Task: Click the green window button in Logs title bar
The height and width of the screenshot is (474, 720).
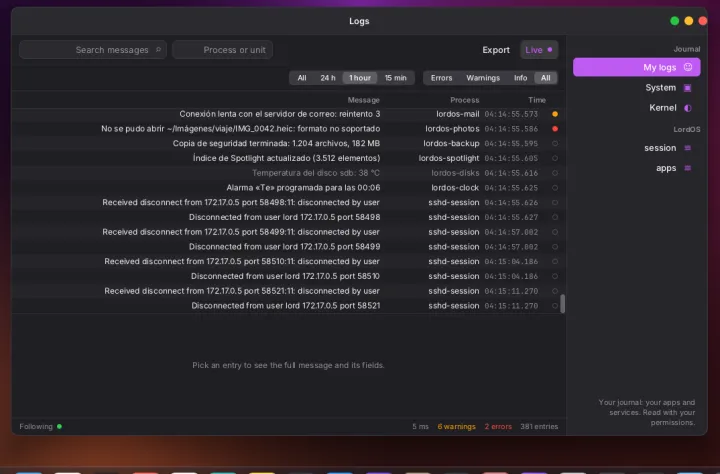Action: coord(675,21)
